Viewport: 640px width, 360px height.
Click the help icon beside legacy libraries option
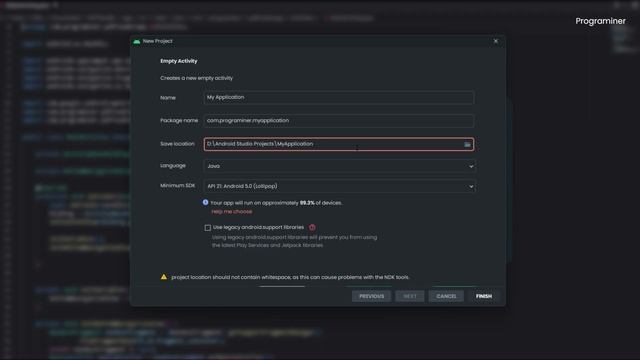[312, 227]
